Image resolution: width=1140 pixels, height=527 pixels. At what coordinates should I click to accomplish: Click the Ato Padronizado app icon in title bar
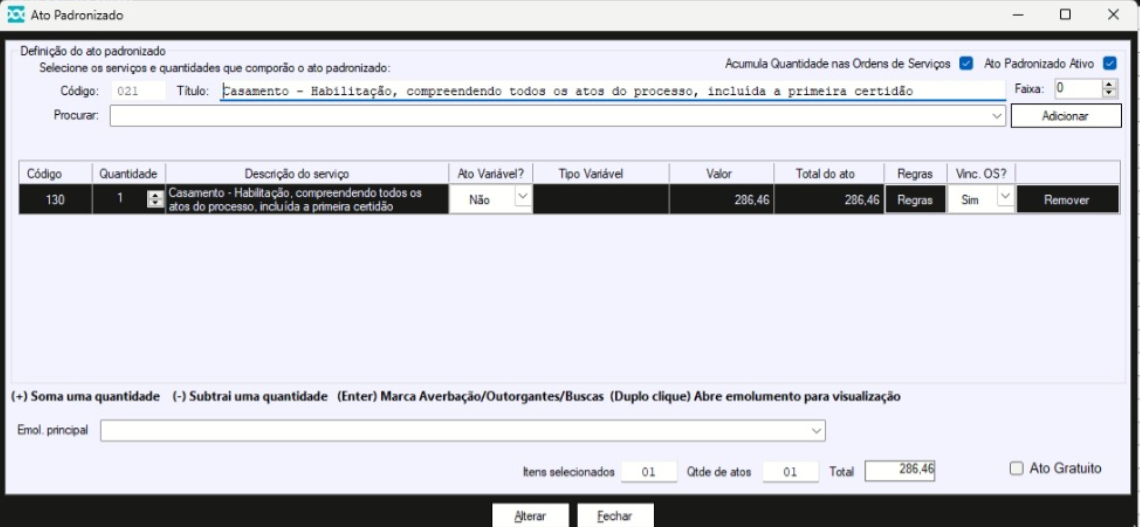click(16, 15)
